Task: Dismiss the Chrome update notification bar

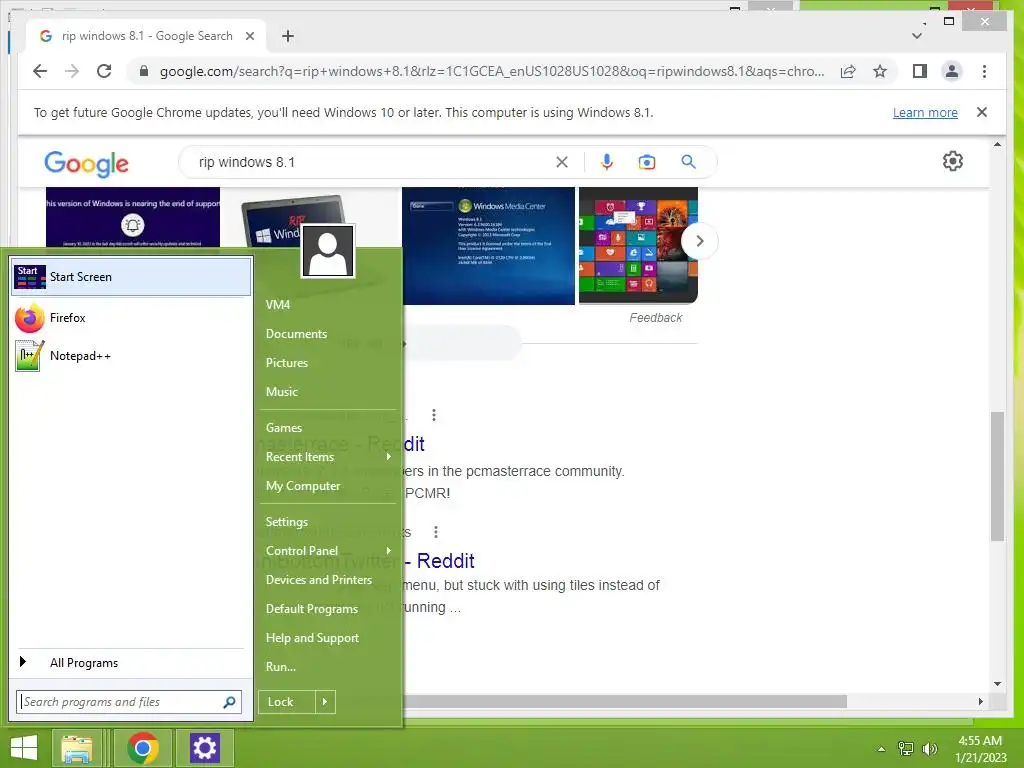Action: click(x=982, y=112)
